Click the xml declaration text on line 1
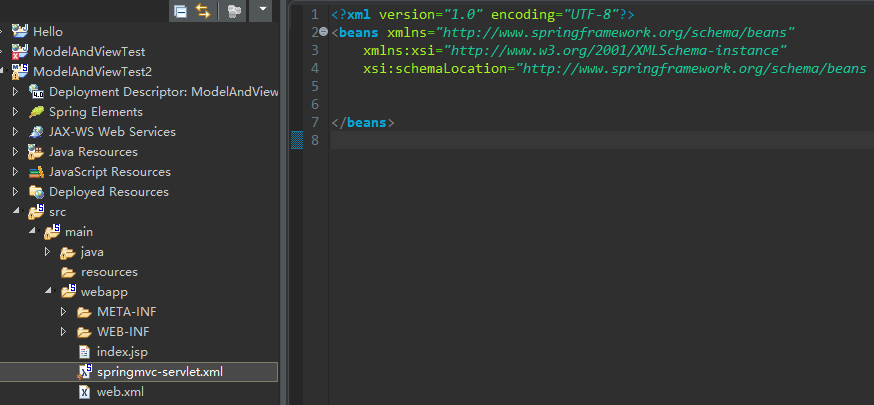Screen dimensions: 874x405 tap(483, 14)
